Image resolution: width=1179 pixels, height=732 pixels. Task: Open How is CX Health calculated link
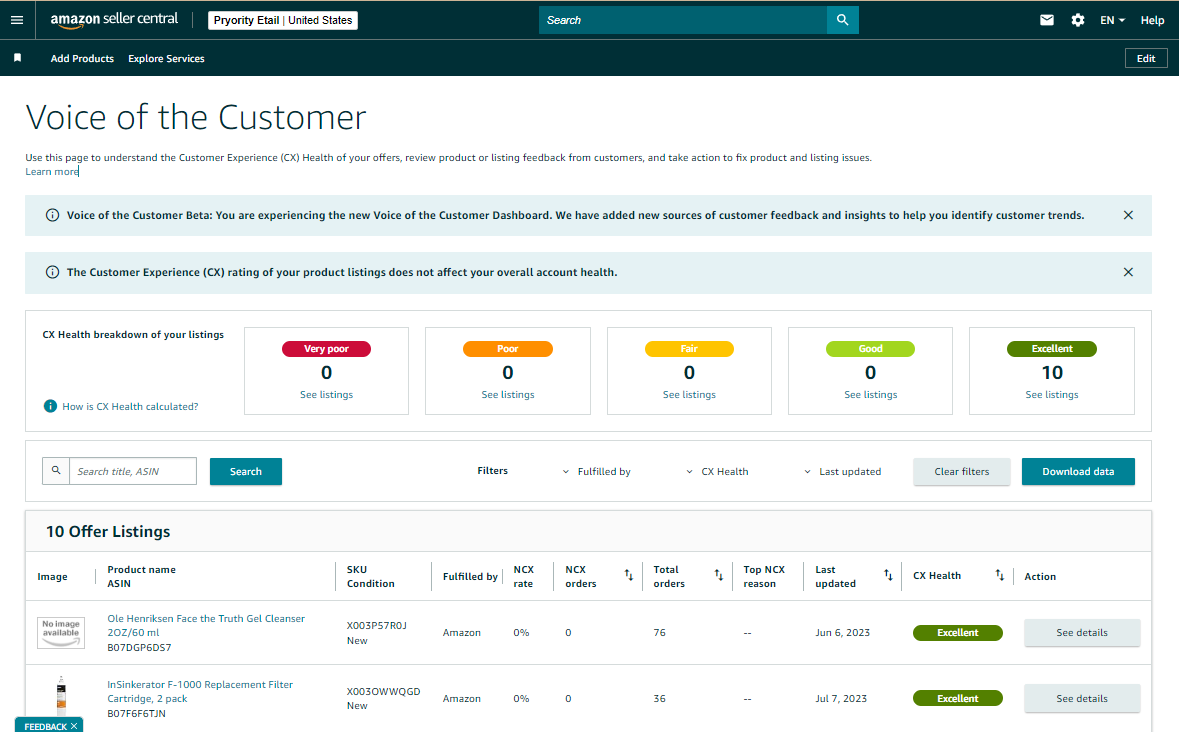tap(130, 407)
